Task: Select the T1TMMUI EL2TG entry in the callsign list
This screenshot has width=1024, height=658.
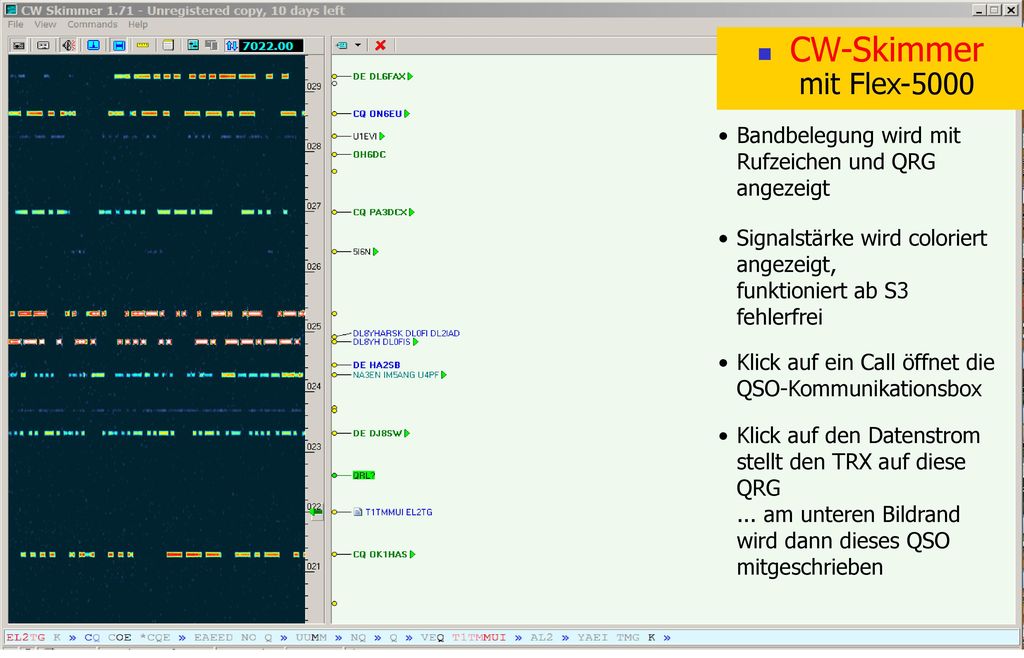Action: tap(398, 512)
